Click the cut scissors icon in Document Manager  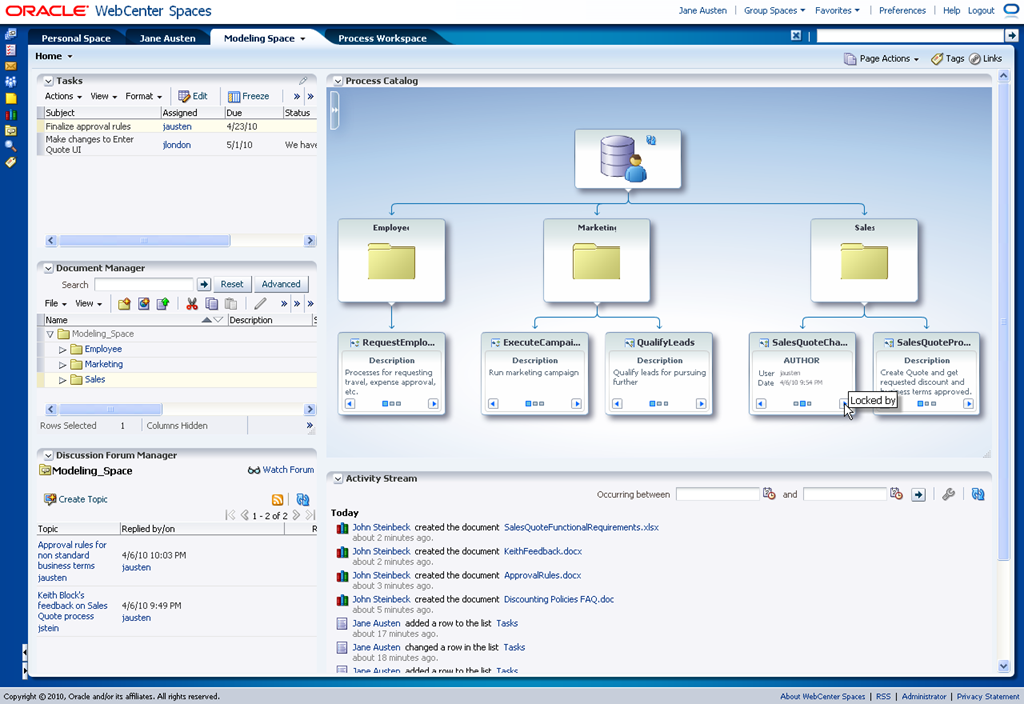pyautogui.click(x=192, y=304)
